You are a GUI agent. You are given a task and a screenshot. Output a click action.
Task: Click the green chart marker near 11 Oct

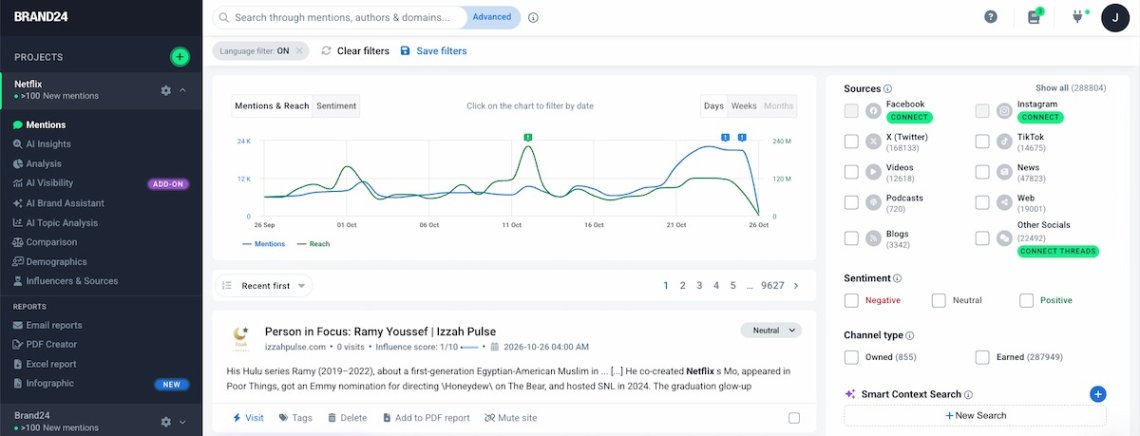point(528,137)
